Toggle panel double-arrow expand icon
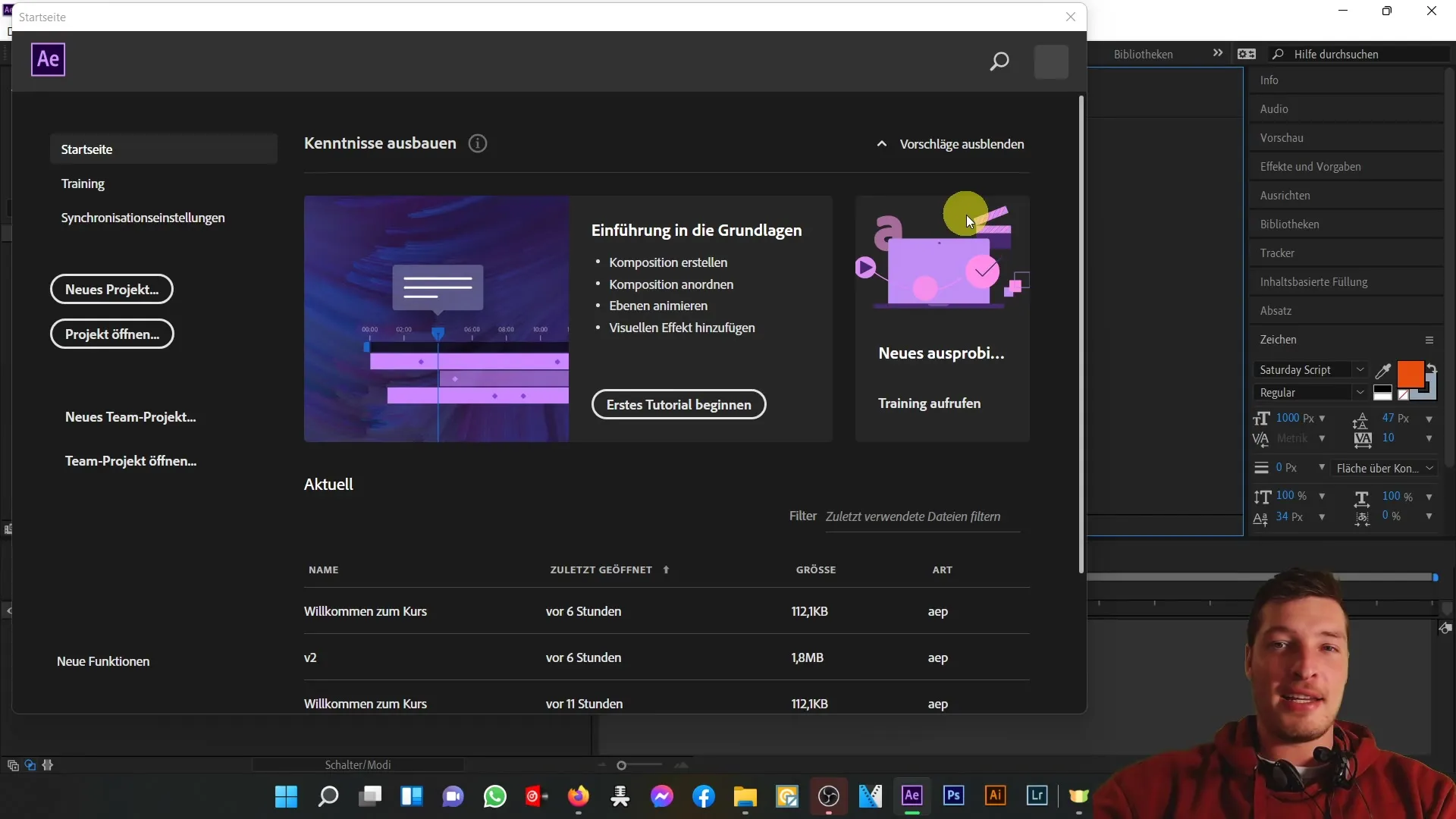 (x=1217, y=52)
